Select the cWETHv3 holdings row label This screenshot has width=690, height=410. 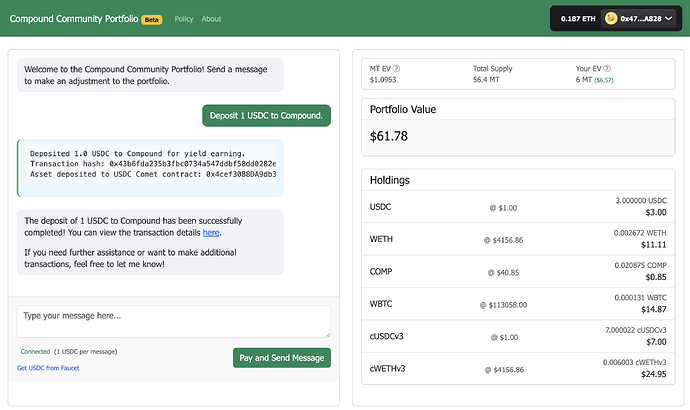coord(387,369)
